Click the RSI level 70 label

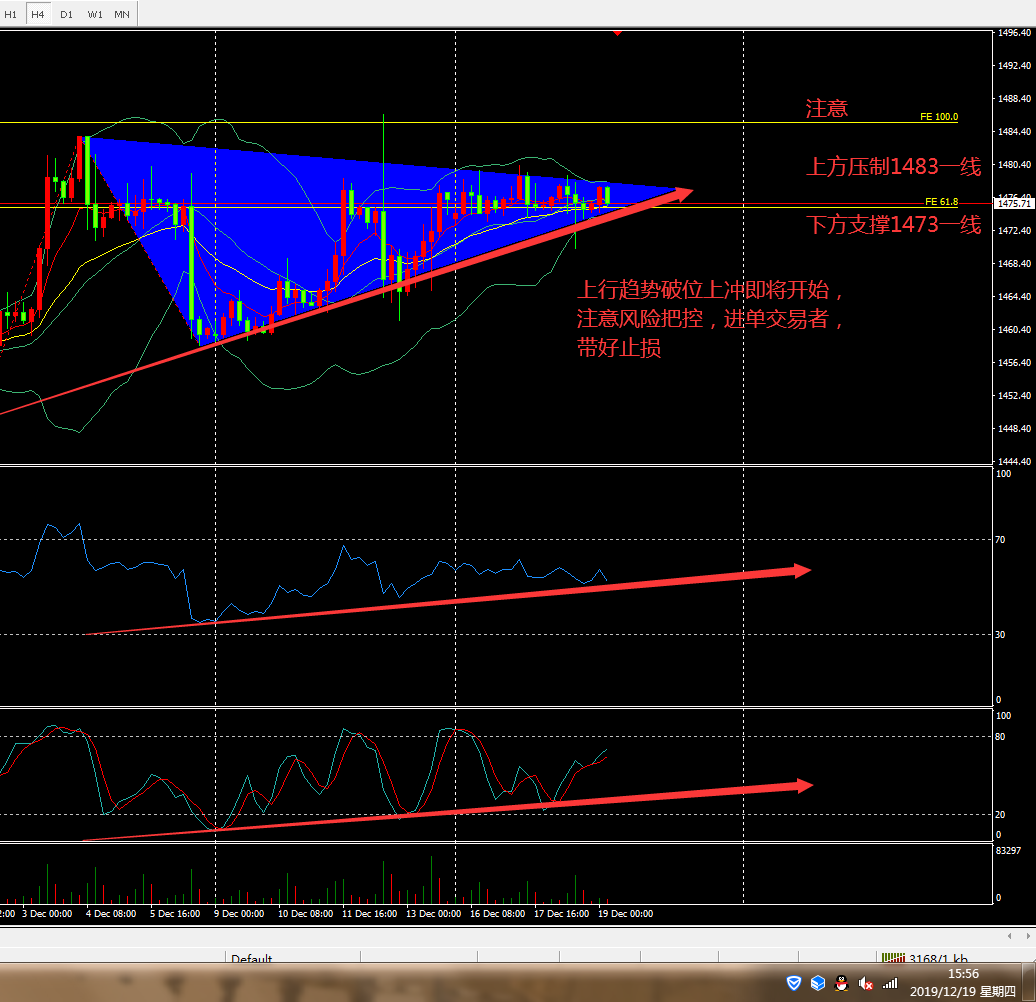point(1000,540)
